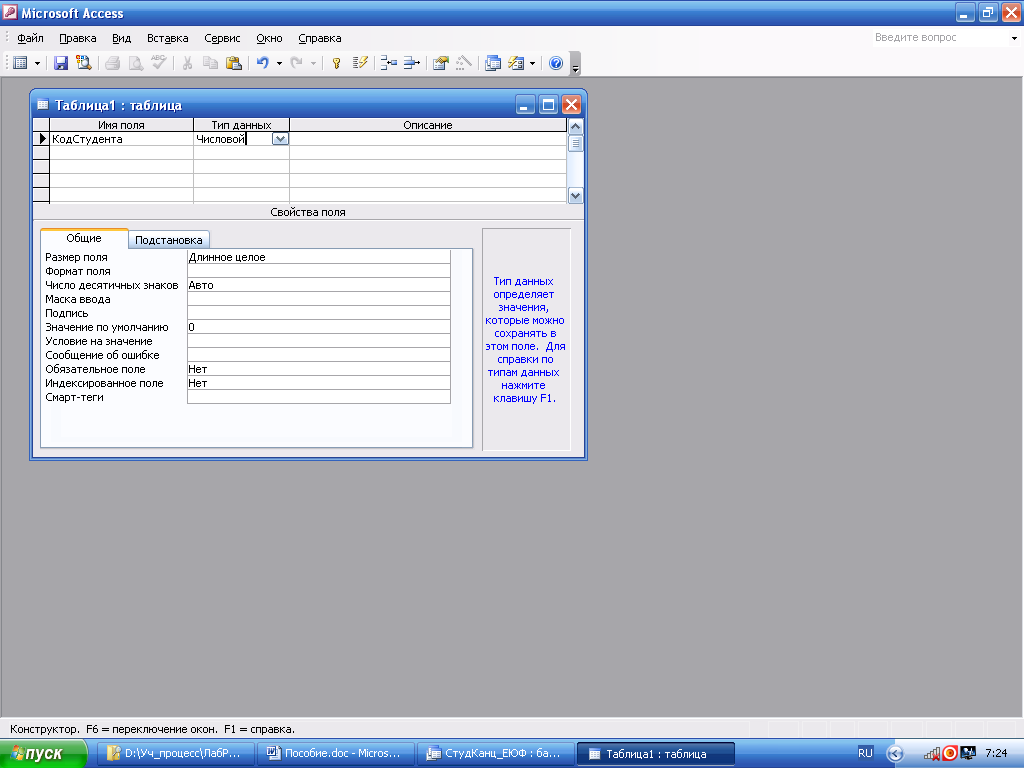Open the D:\Уч_процесс taskbar folder button
Image resolution: width=1024 pixels, height=768 pixels.
coord(175,754)
